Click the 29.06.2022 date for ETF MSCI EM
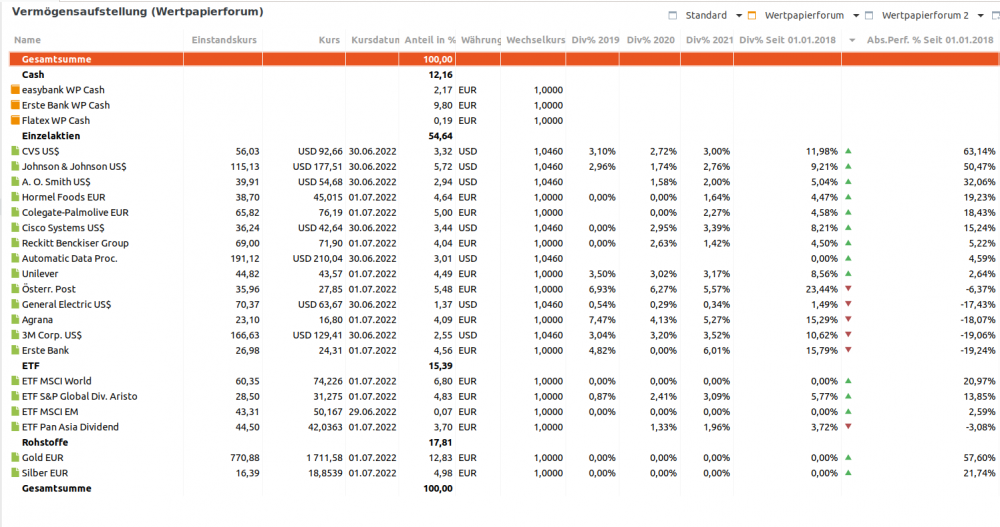The height and width of the screenshot is (527, 1000). [372, 412]
